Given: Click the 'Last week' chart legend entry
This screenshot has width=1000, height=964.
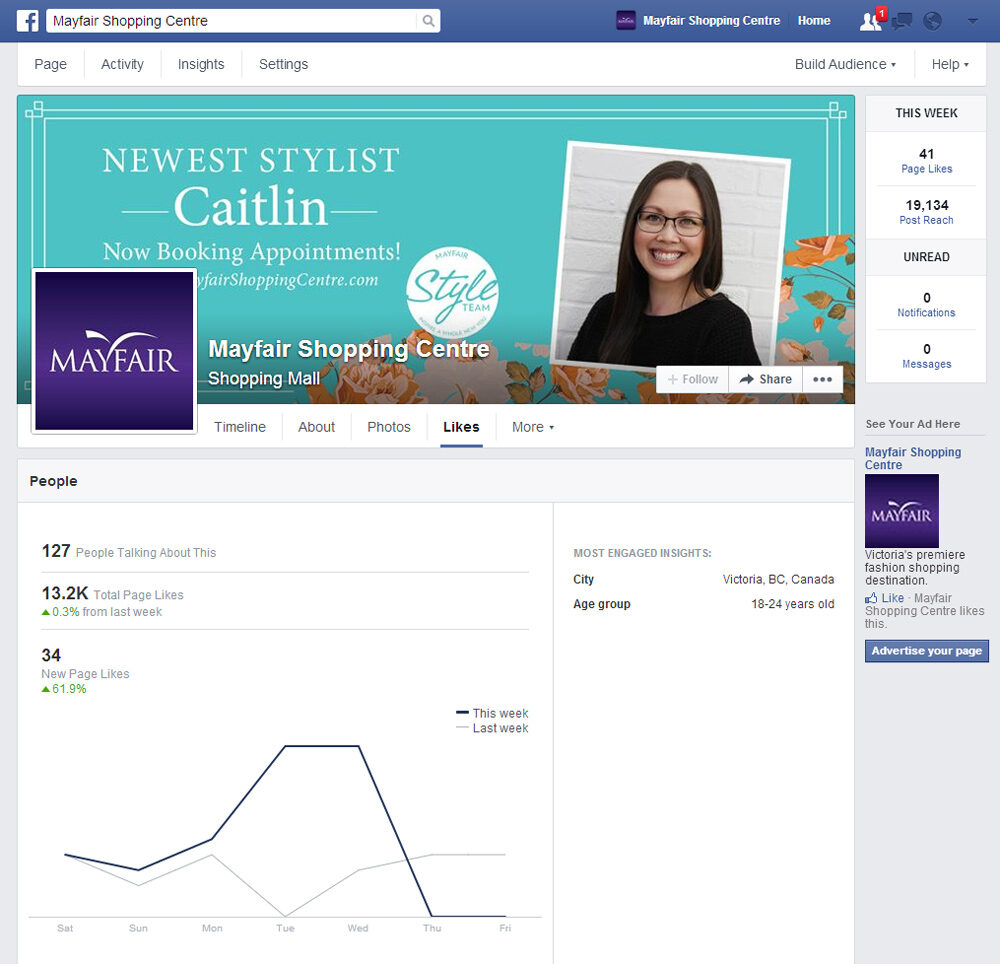Looking at the screenshot, I should point(492,728).
